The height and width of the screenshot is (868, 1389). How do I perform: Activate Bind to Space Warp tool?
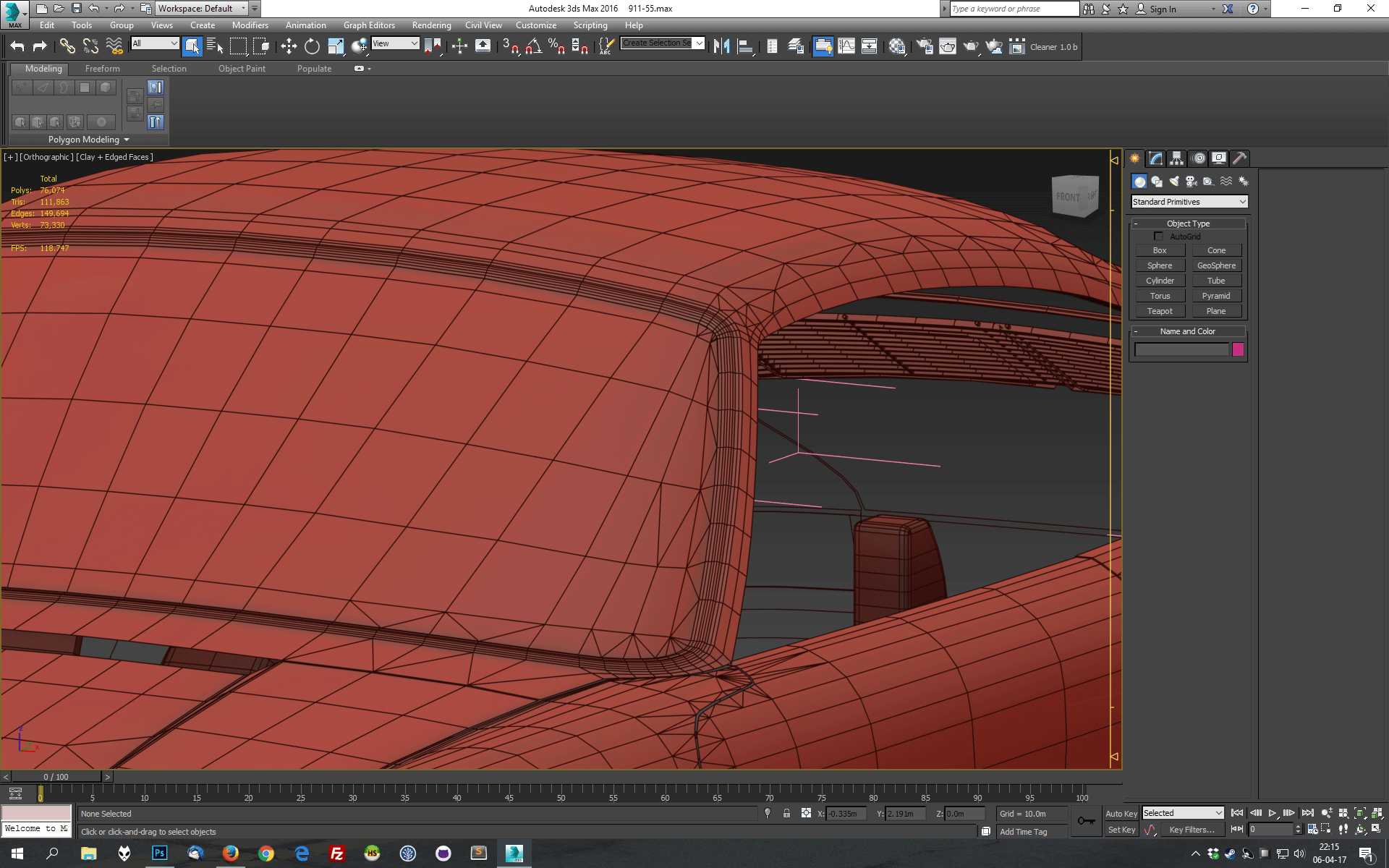click(114, 47)
